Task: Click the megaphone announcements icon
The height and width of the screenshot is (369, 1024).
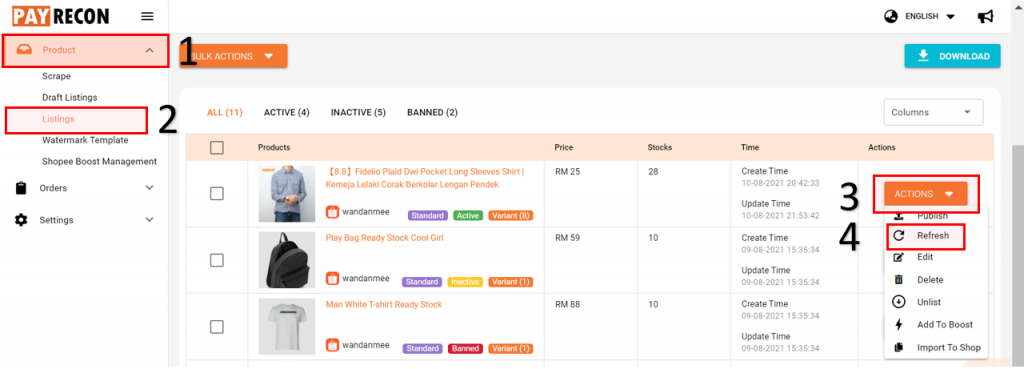Action: (985, 16)
